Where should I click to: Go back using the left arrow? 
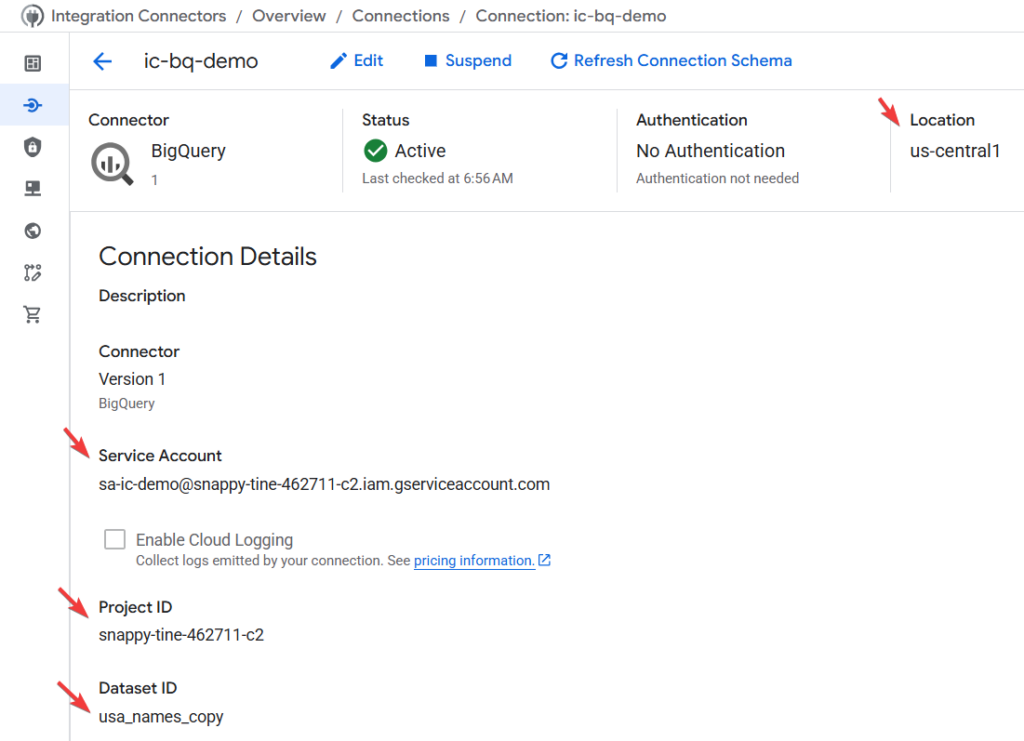point(102,61)
